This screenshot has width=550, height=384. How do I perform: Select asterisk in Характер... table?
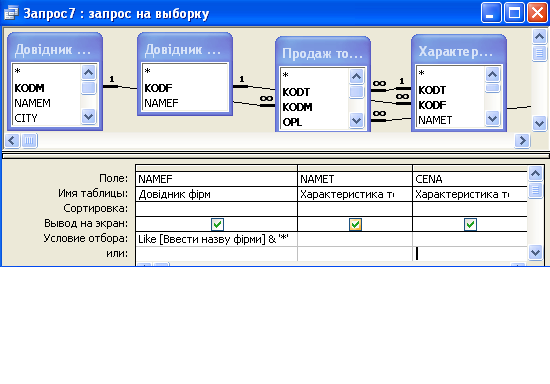(x=422, y=74)
